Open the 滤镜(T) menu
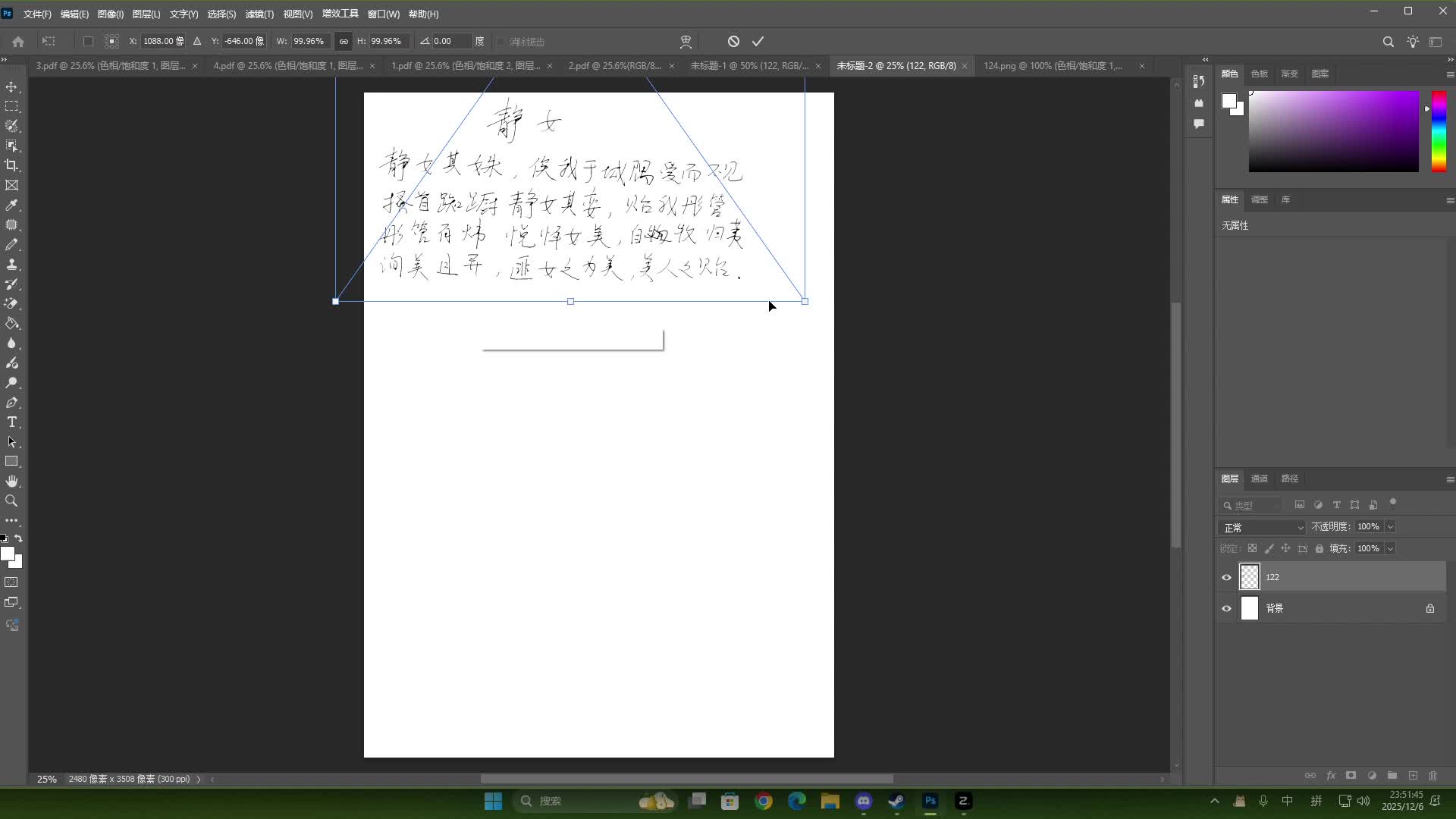 [x=259, y=14]
